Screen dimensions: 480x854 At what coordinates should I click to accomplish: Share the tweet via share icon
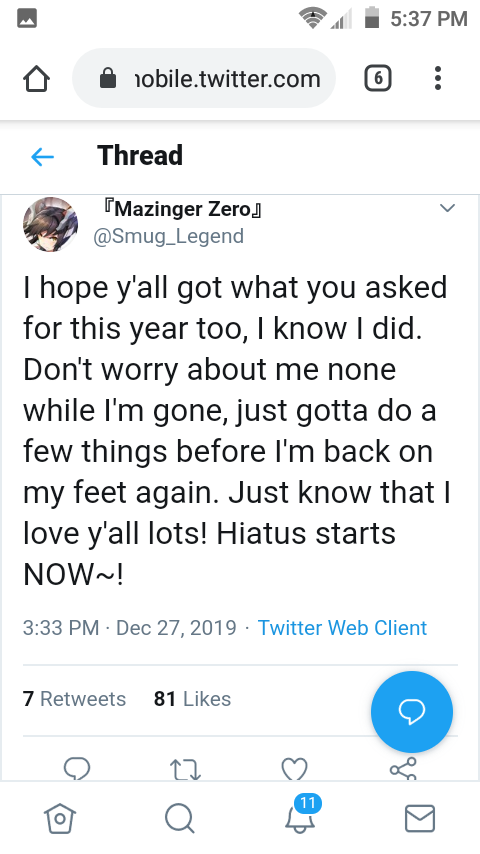coord(403,768)
